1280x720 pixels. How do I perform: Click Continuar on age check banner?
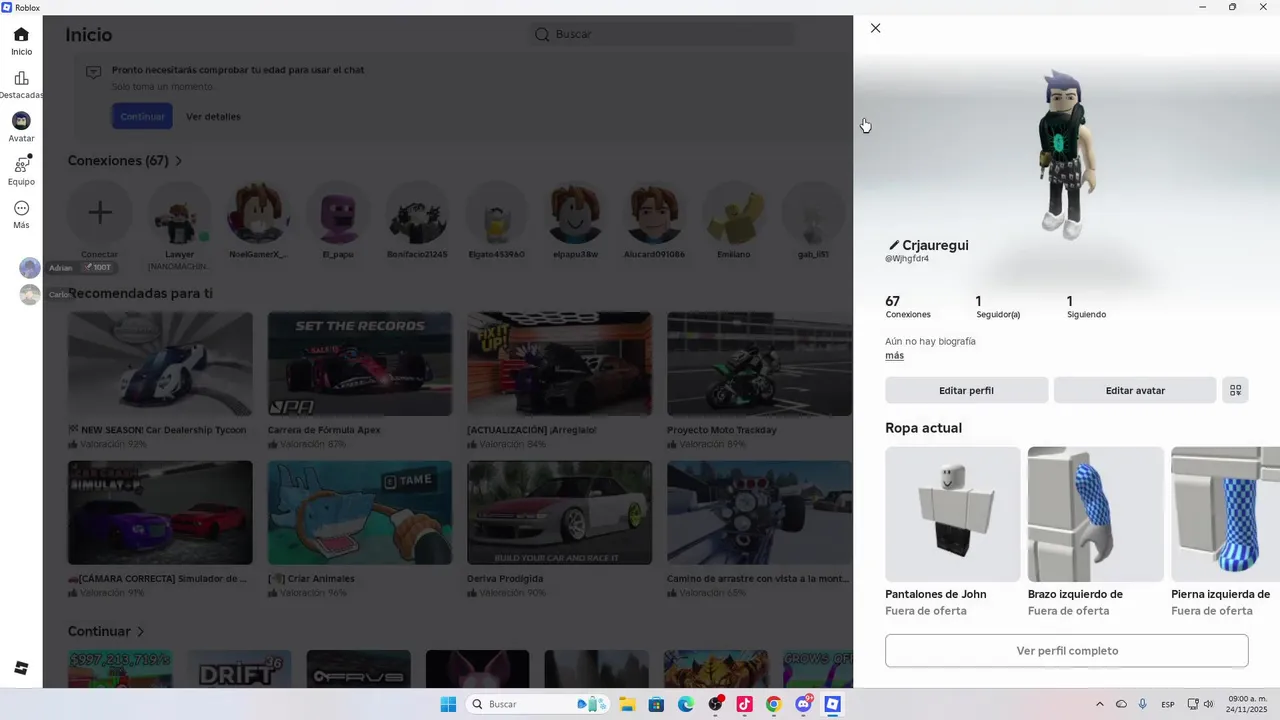(142, 116)
